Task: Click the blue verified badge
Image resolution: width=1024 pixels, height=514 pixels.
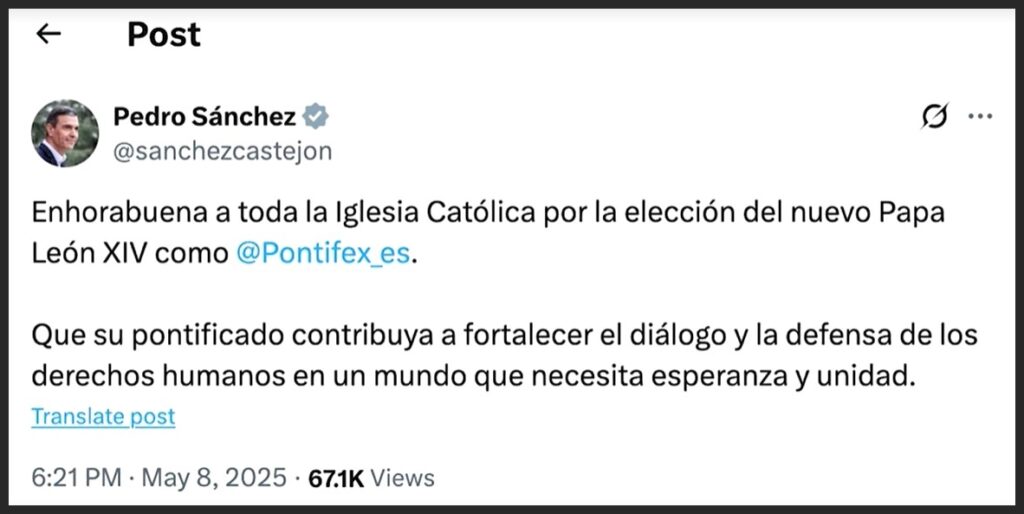Action: pos(316,117)
